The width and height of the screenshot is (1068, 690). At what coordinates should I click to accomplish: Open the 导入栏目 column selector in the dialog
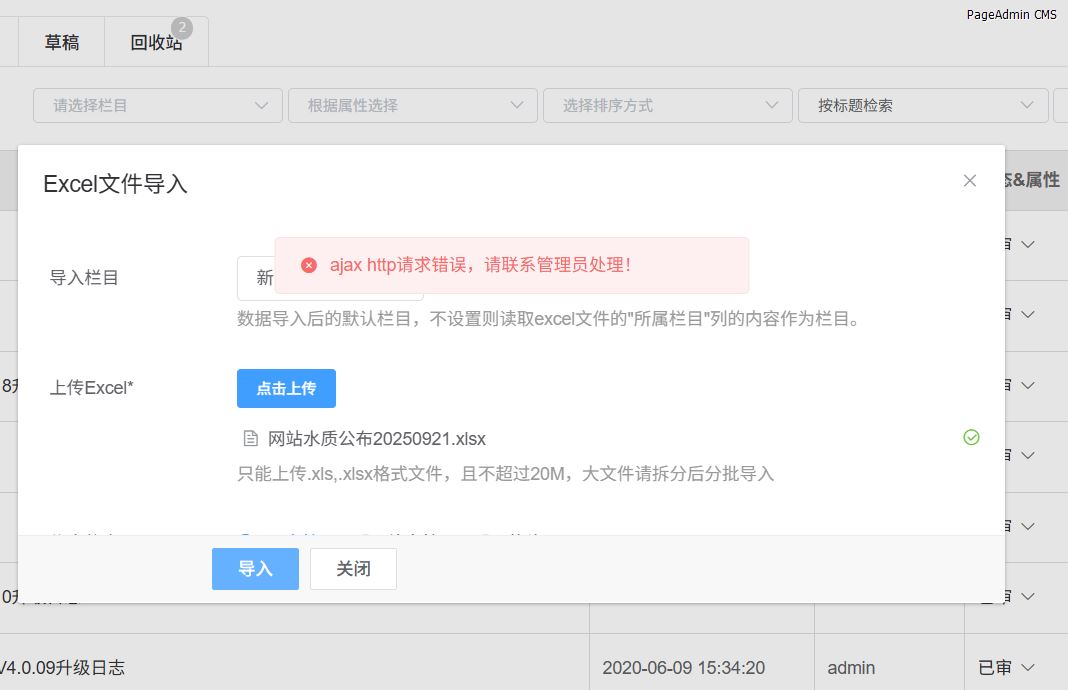[x=256, y=278]
